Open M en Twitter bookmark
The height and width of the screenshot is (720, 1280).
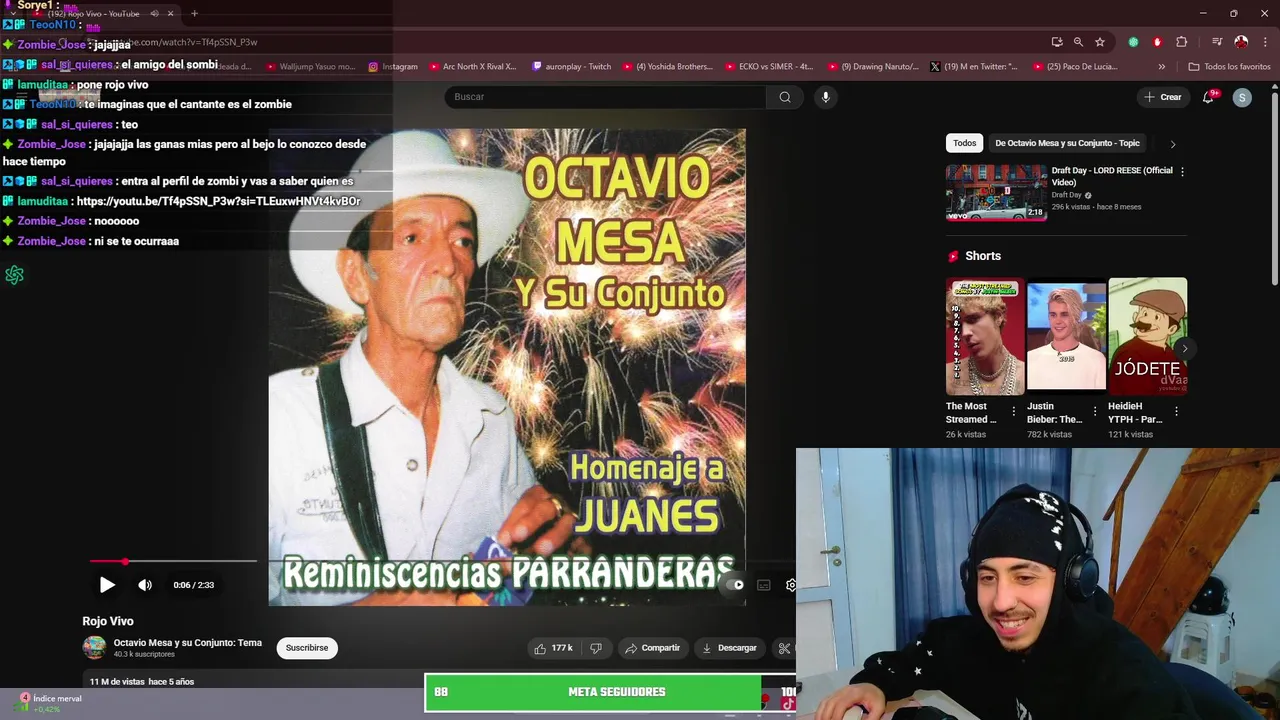point(974,67)
